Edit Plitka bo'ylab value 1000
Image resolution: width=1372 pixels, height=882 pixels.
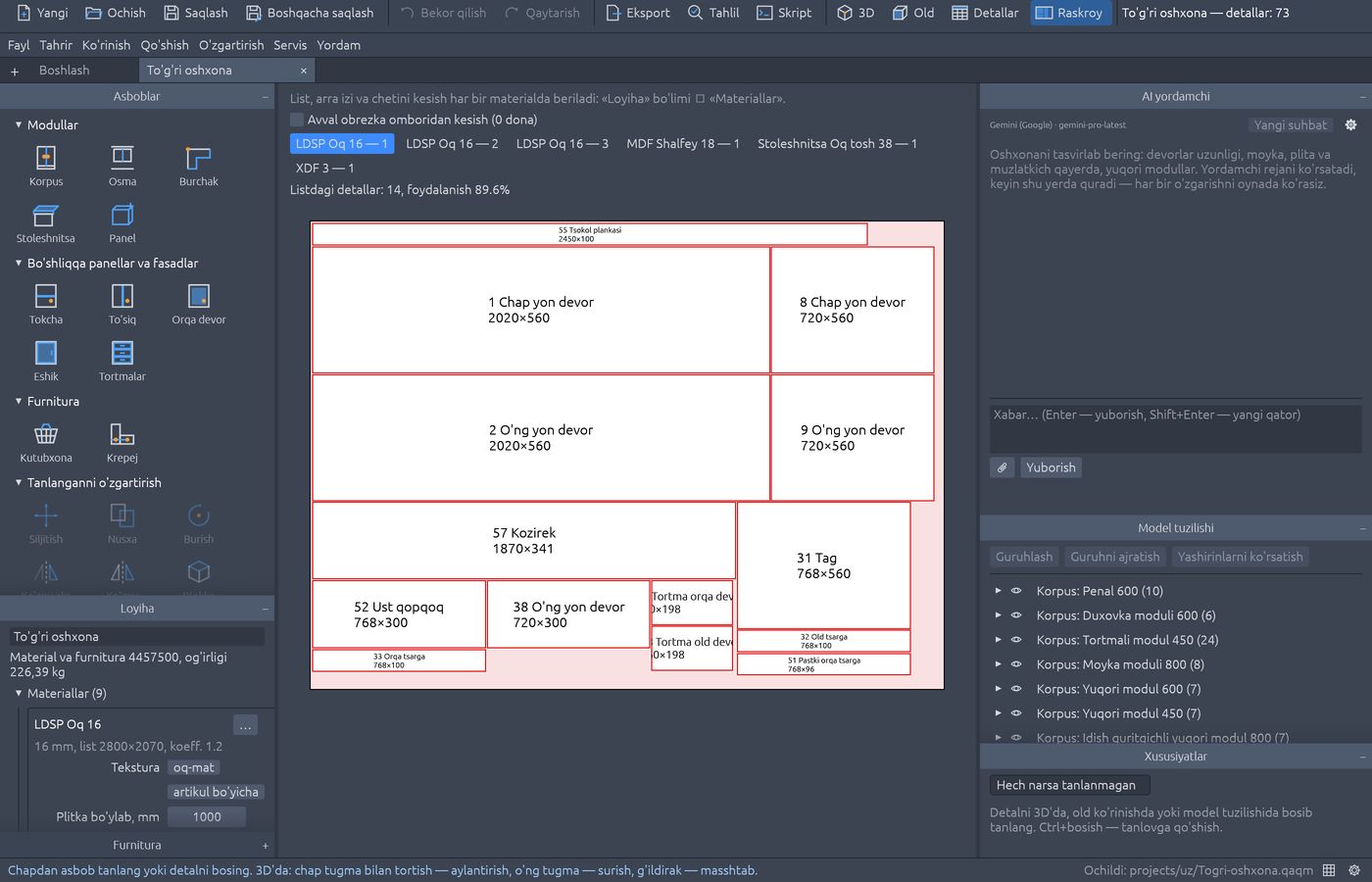tap(207, 816)
